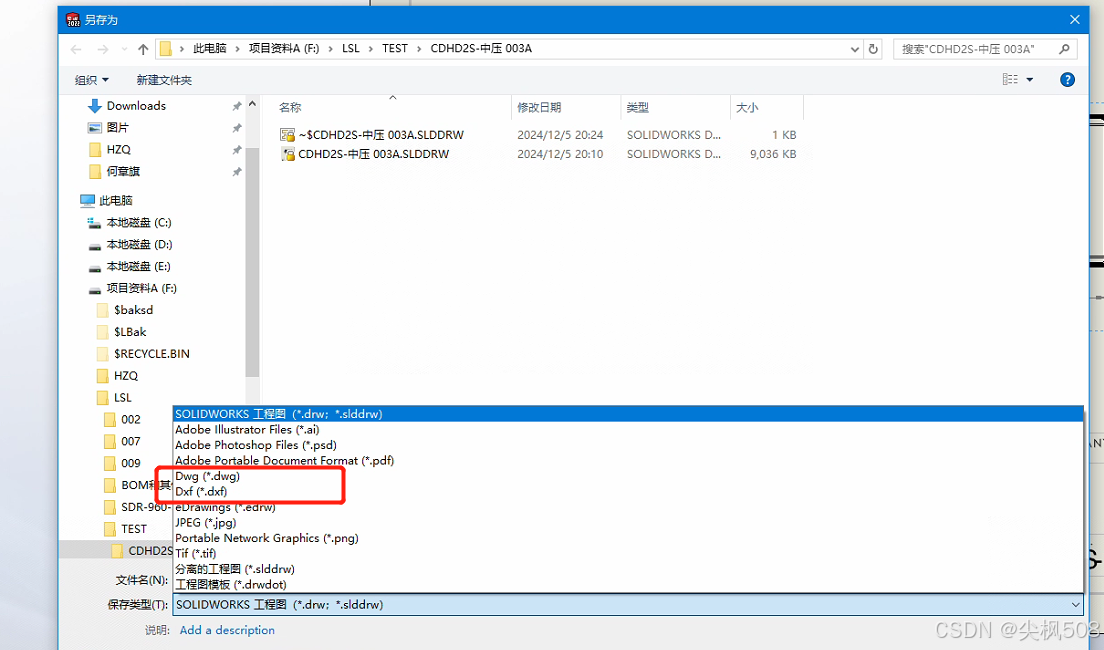The image size is (1104, 650).
Task: Select file ~$CDHD2S-中压 003A.SLDDRW
Action: tap(380, 135)
